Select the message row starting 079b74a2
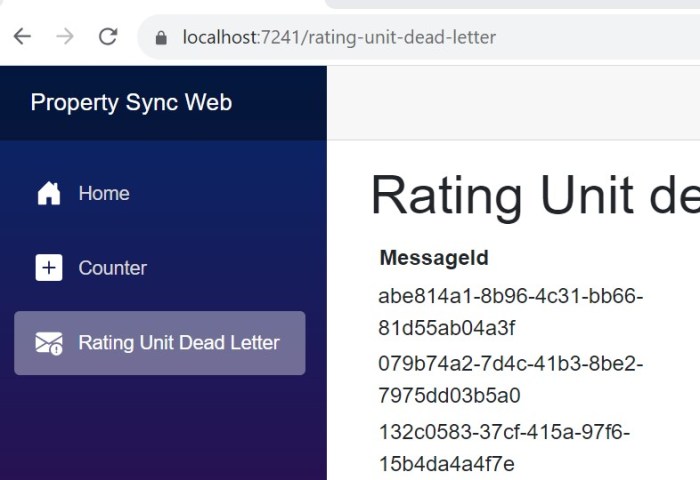This screenshot has width=700, height=480. point(510,363)
